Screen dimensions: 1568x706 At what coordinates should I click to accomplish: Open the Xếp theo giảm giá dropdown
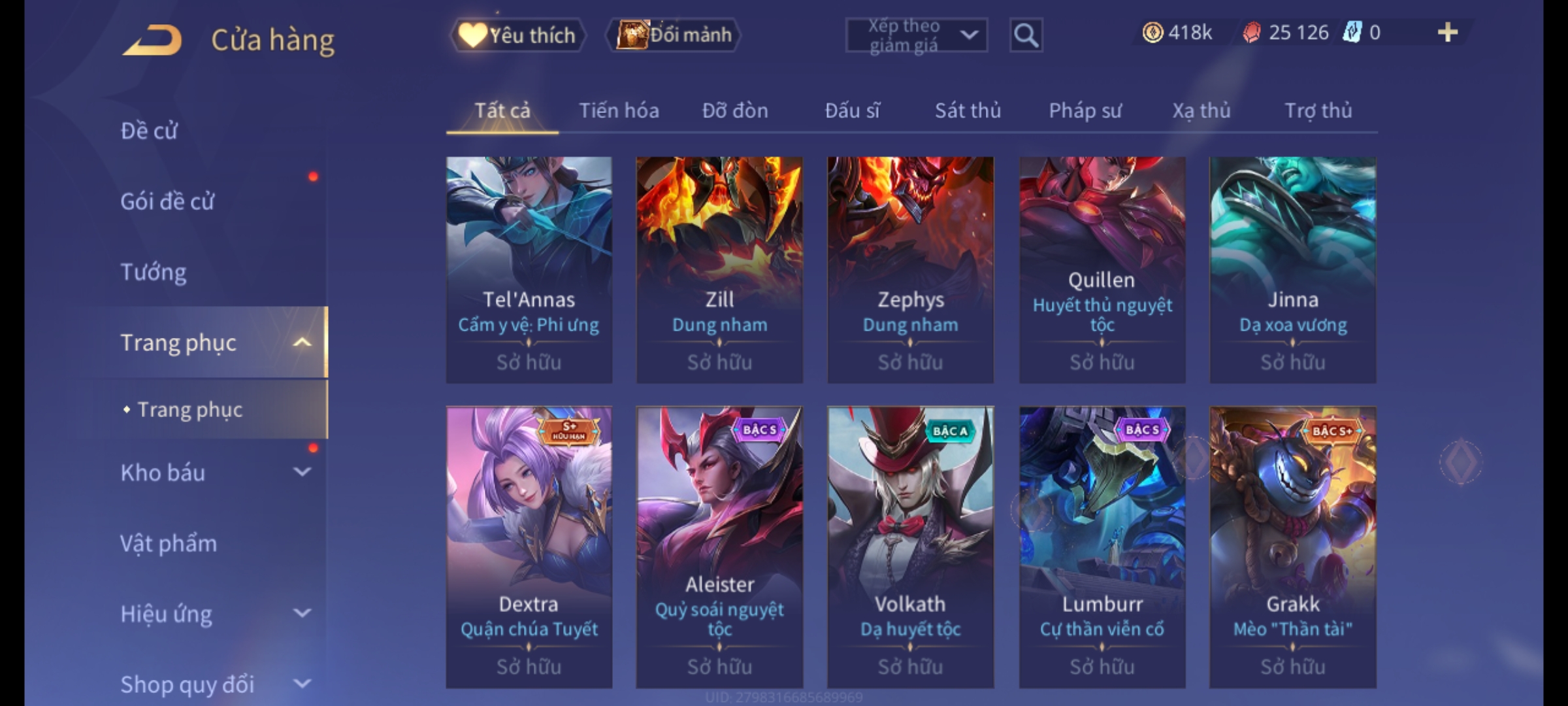(x=916, y=35)
